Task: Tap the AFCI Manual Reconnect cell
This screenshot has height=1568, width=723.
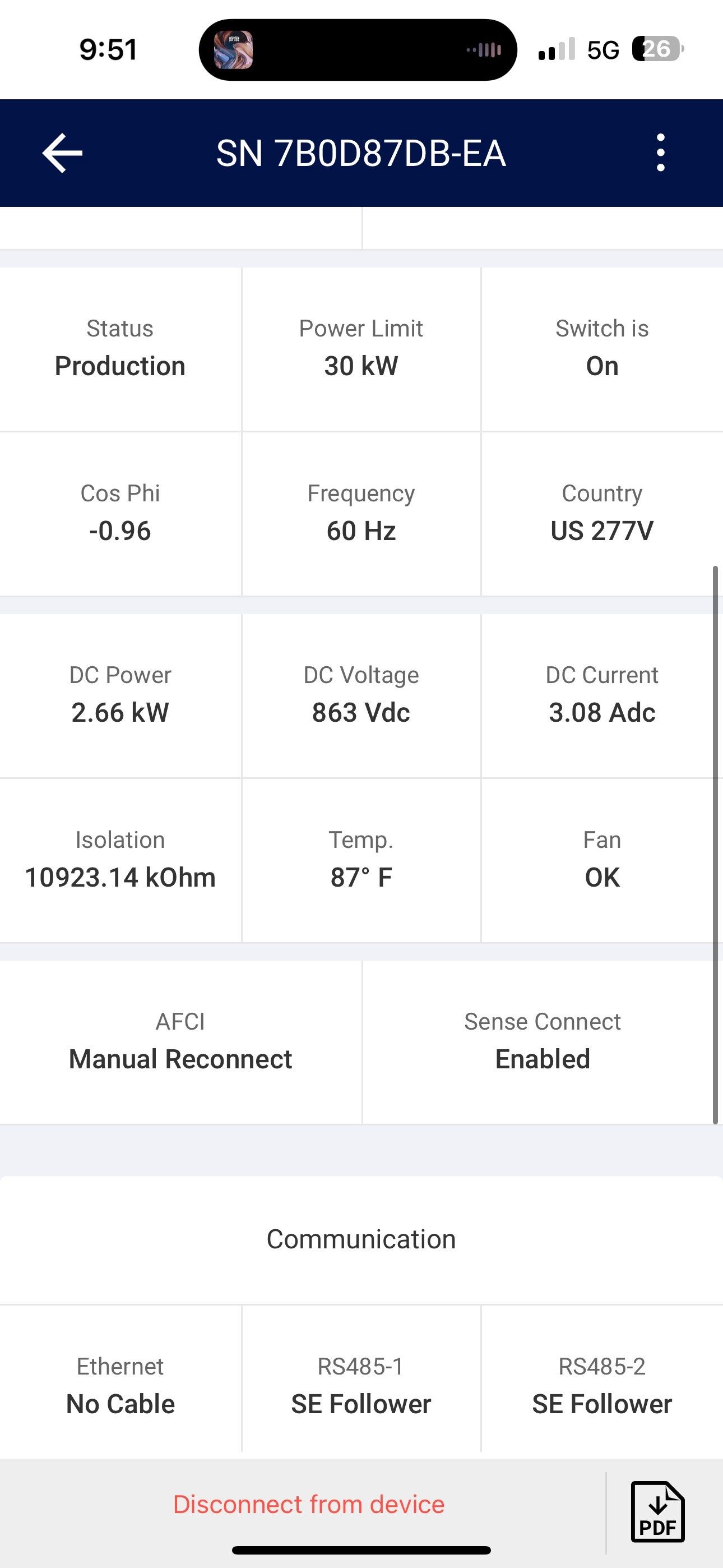Action: click(180, 1041)
